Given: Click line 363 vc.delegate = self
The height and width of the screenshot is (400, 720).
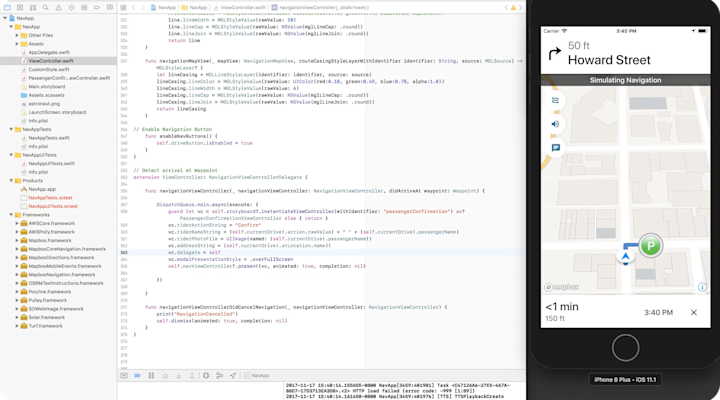Looking at the screenshot, I should [194, 252].
